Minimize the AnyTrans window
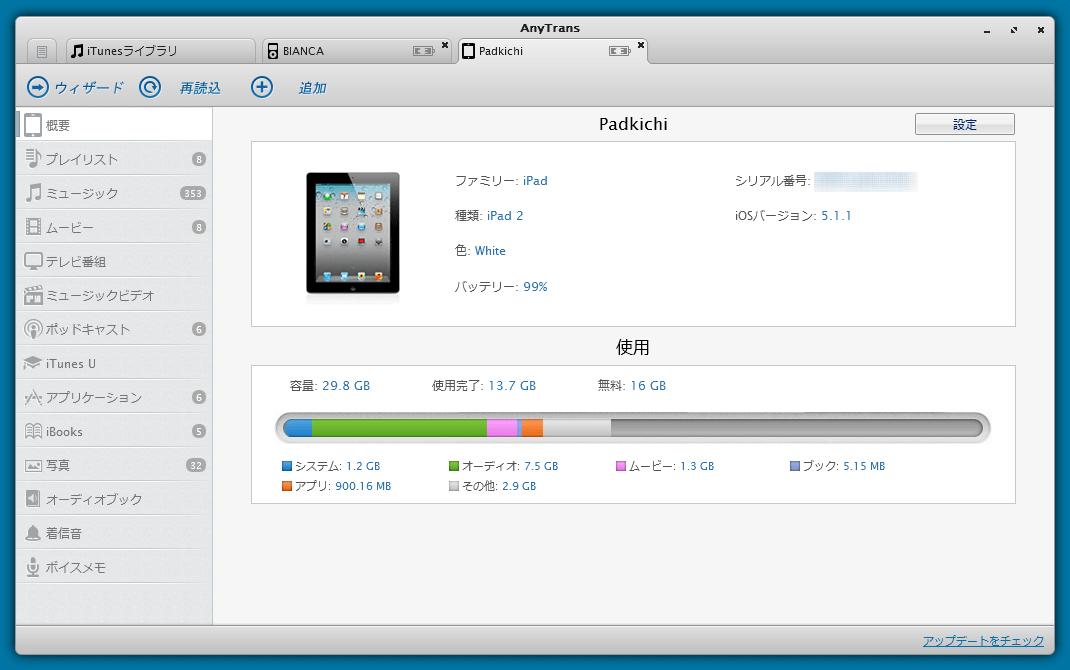The height and width of the screenshot is (670, 1070). pos(987,31)
